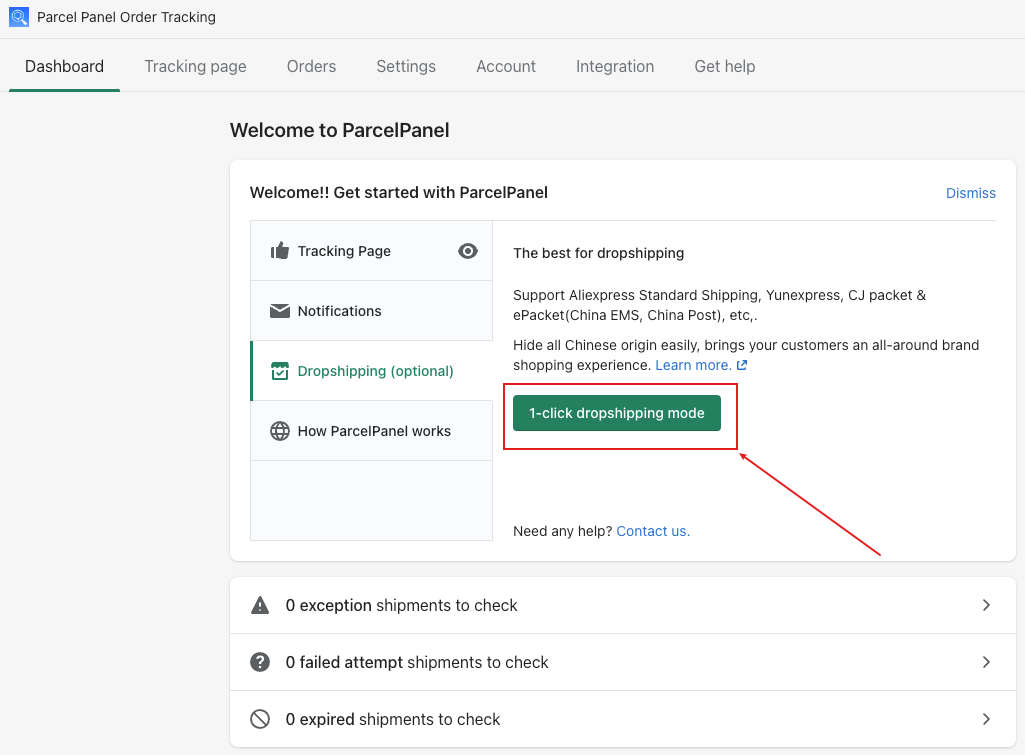
Task: Click the warning triangle exception icon
Action: [260, 605]
